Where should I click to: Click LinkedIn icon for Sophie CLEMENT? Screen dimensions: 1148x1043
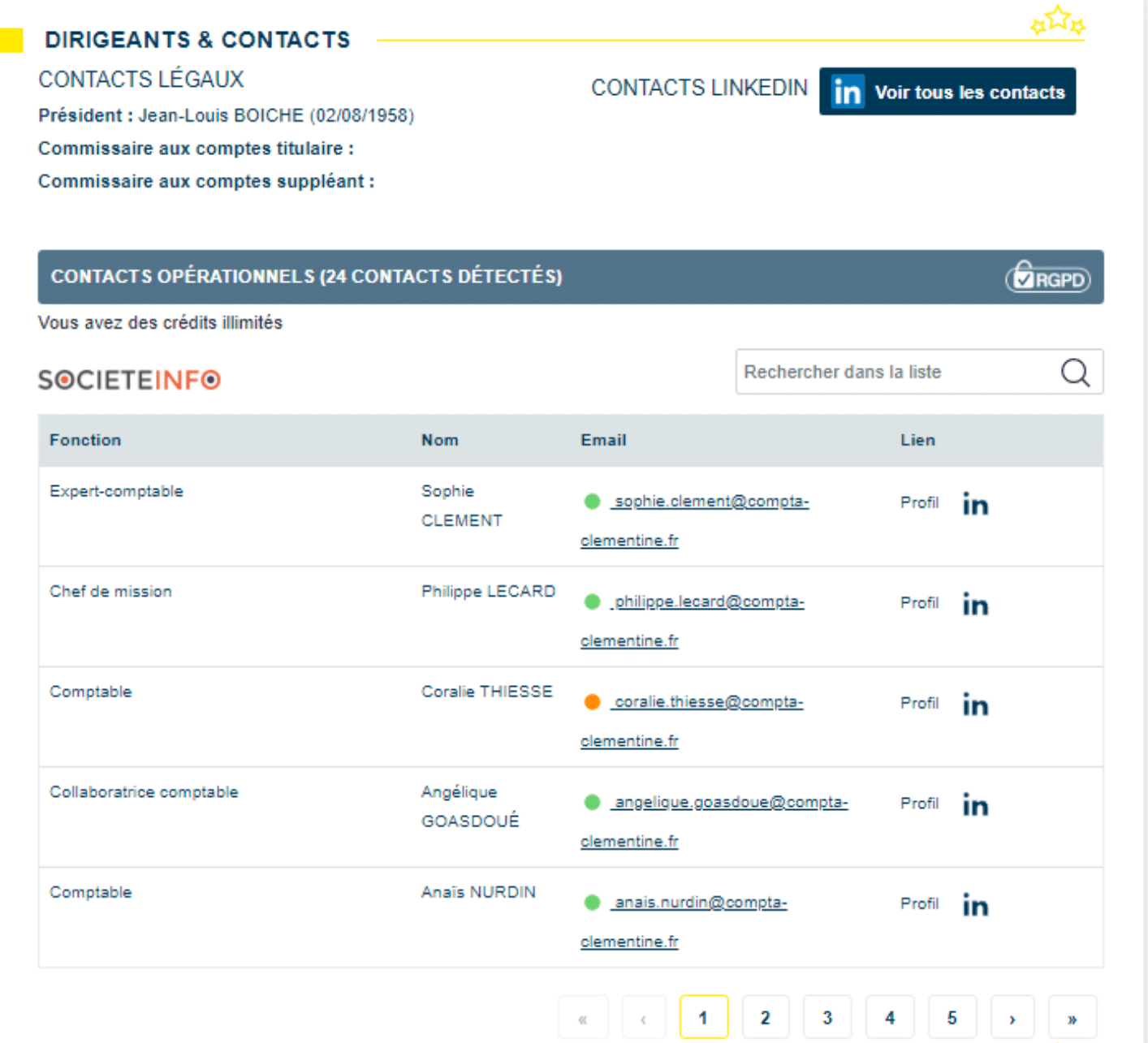pos(974,505)
